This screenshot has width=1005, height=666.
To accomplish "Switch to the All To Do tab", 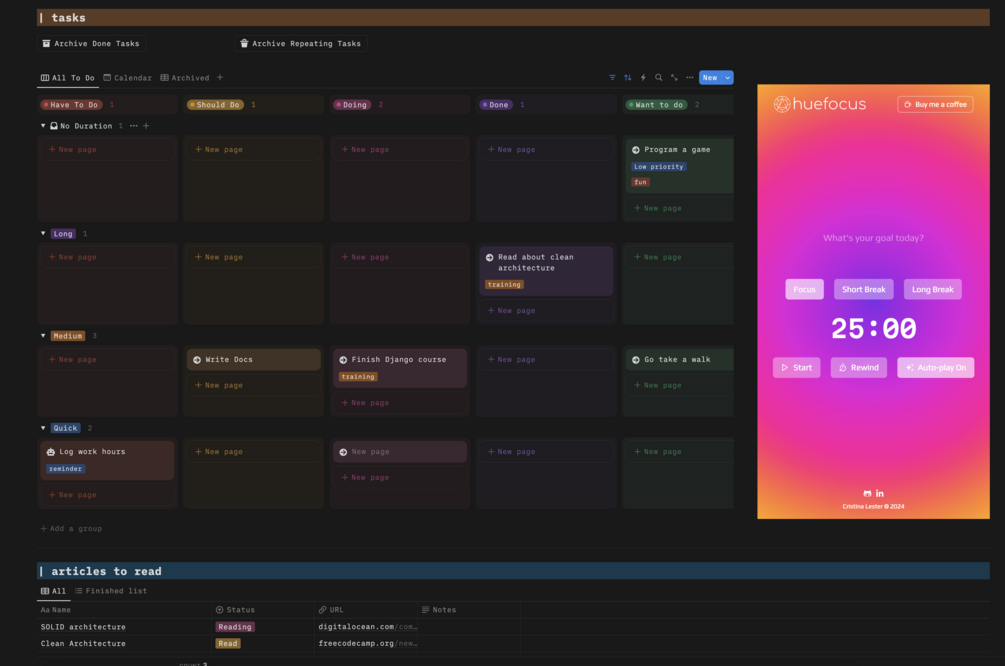I will 67,78.
